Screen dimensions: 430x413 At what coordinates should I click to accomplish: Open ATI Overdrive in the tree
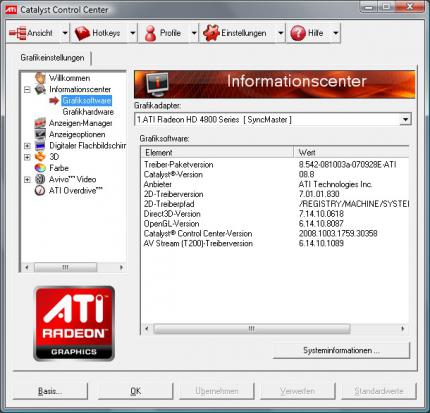point(76,191)
